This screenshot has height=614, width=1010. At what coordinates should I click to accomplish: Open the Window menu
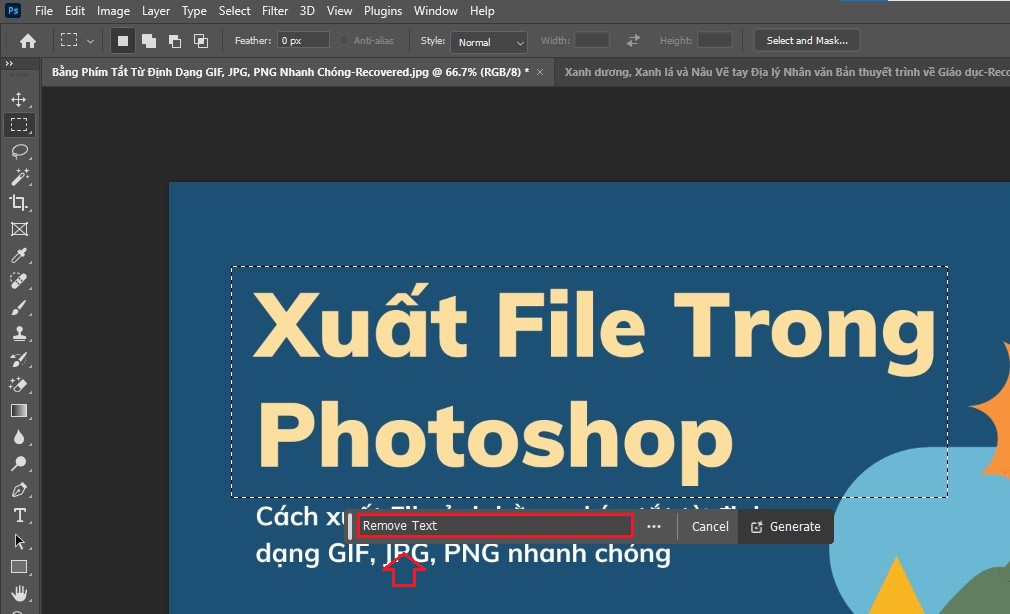pos(435,11)
